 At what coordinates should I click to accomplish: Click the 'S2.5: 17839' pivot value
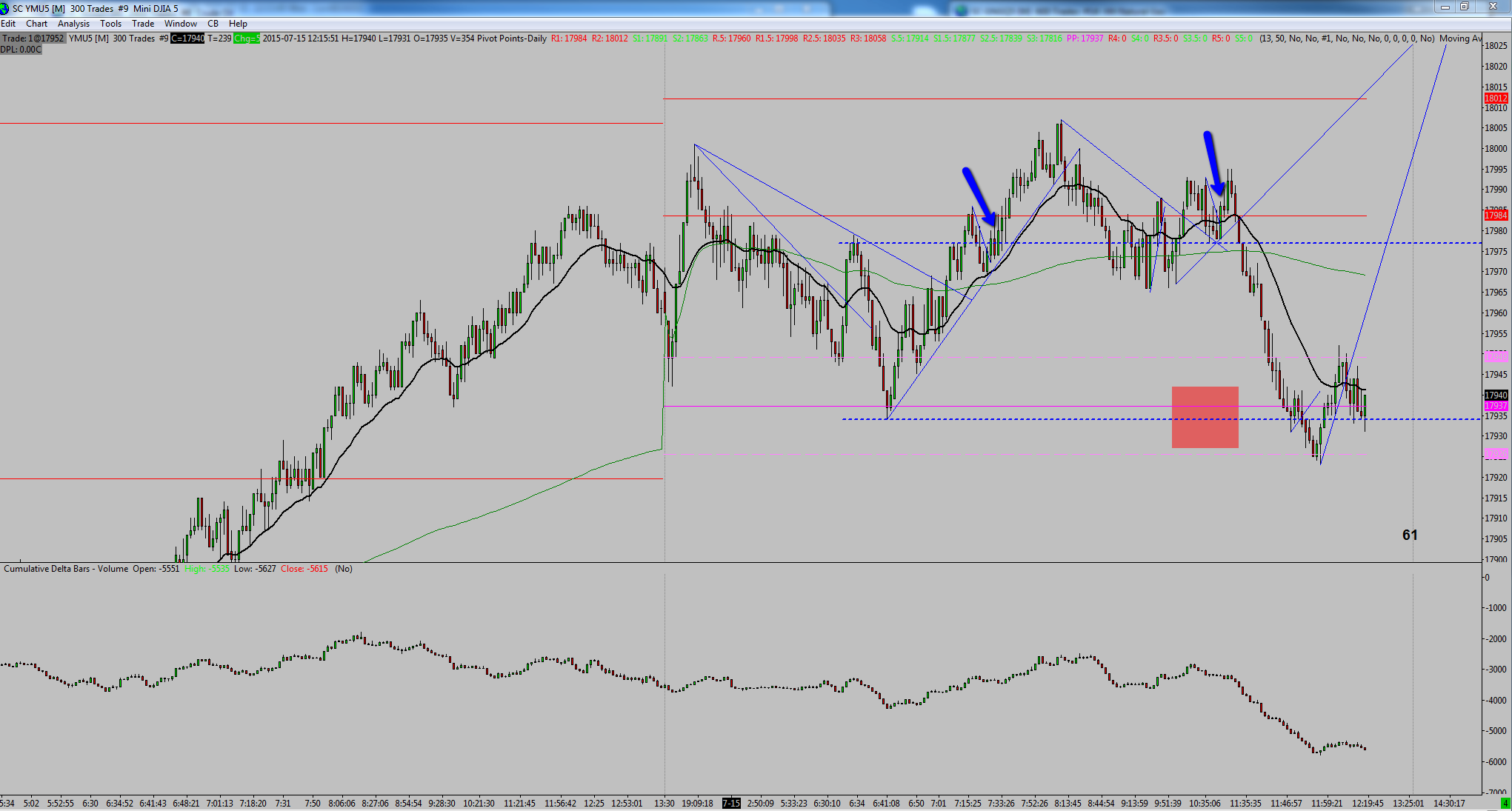tap(1002, 39)
